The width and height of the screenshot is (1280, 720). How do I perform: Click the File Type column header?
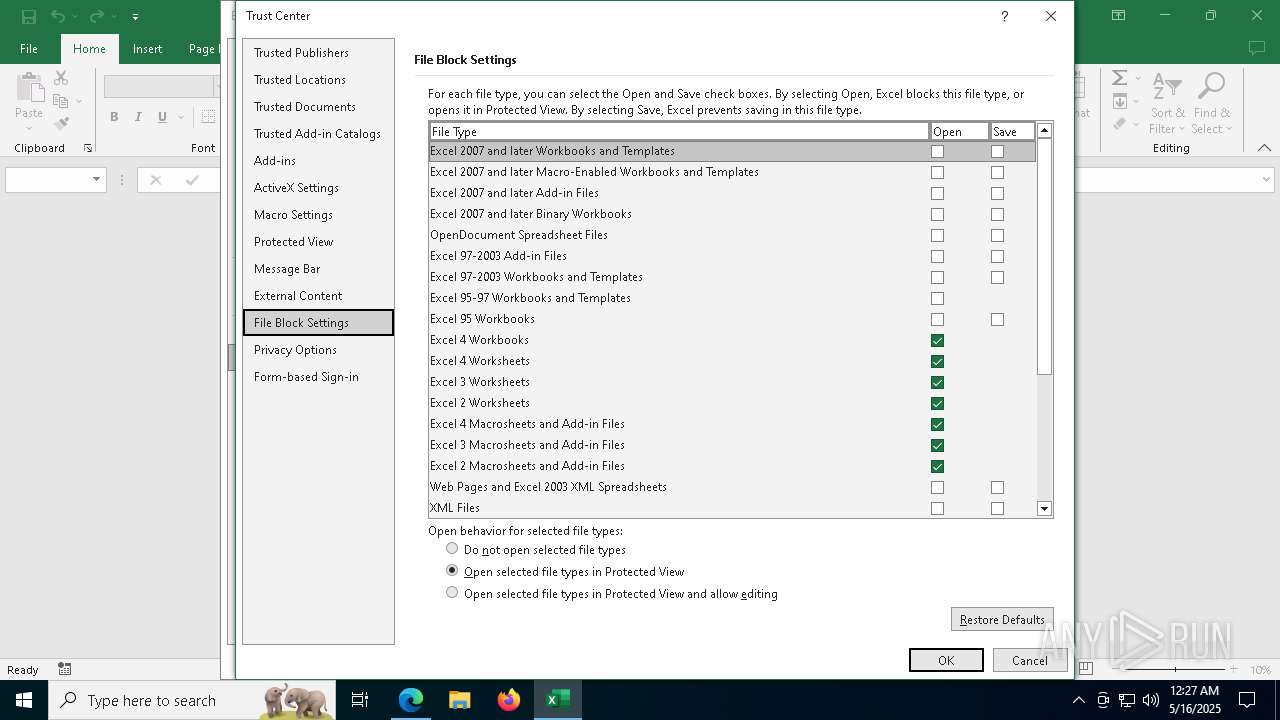pos(680,131)
